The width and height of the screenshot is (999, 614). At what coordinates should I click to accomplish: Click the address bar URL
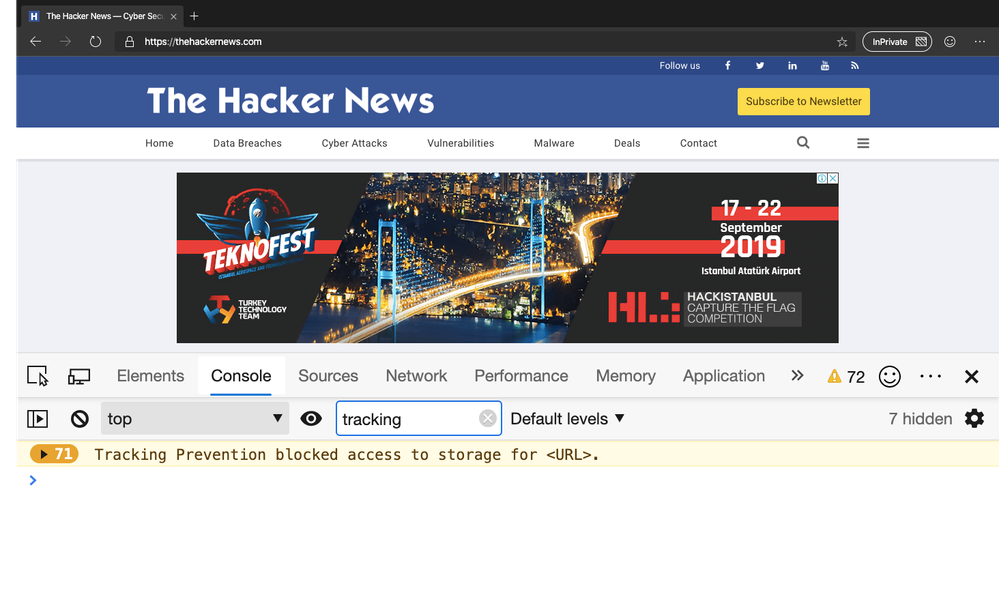click(203, 41)
